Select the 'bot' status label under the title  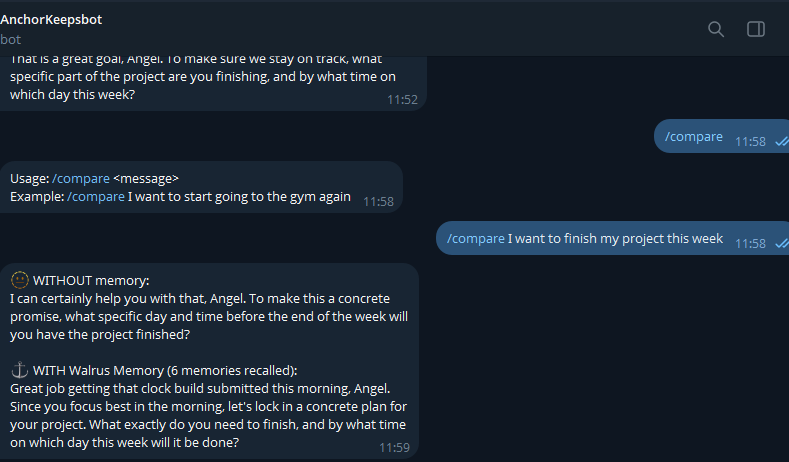coord(11,39)
